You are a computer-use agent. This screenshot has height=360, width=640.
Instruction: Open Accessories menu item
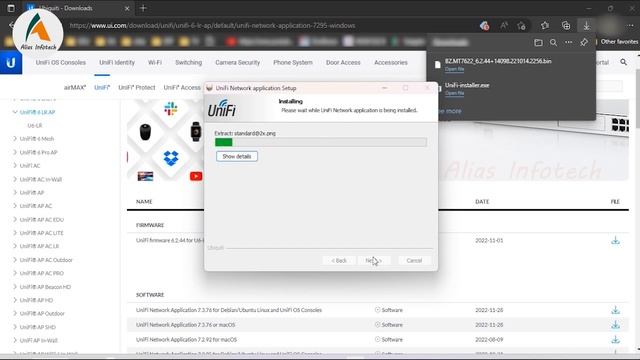coord(391,62)
